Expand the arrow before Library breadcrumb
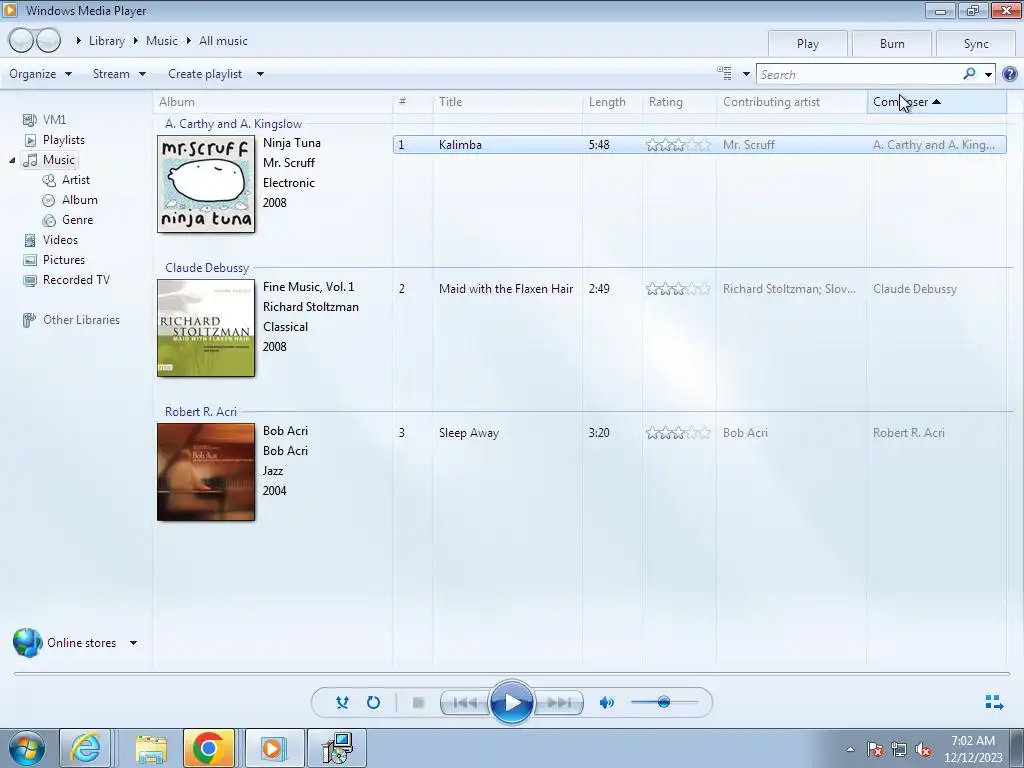The width and height of the screenshot is (1024, 768). coord(78,40)
